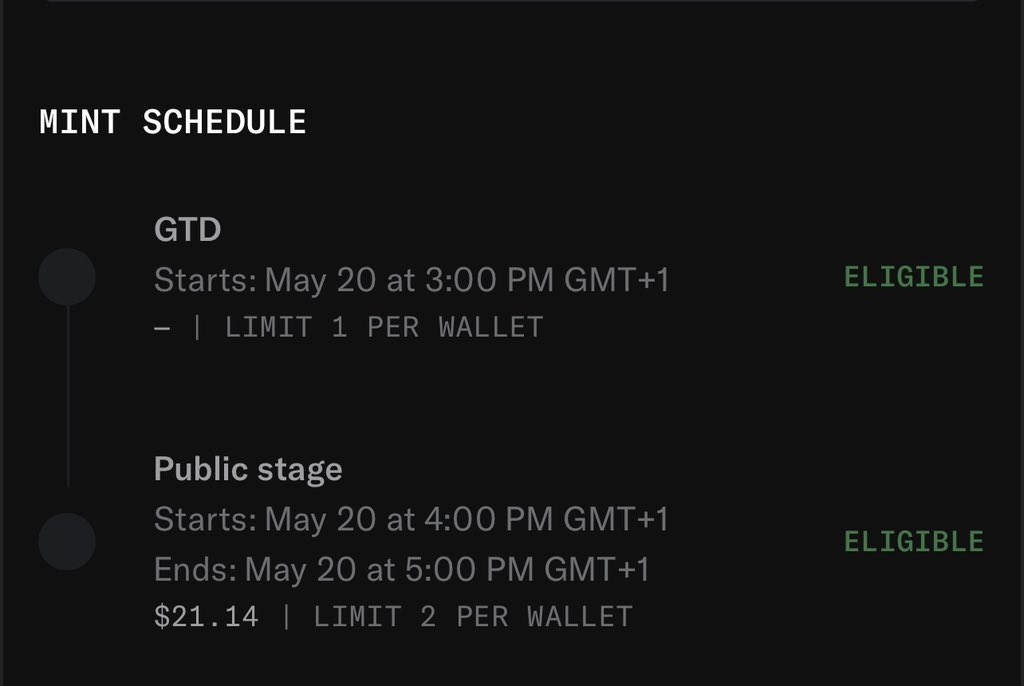This screenshot has height=686, width=1024.
Task: Click GMT+1 in GTD start time
Action: pyautogui.click(x=616, y=280)
